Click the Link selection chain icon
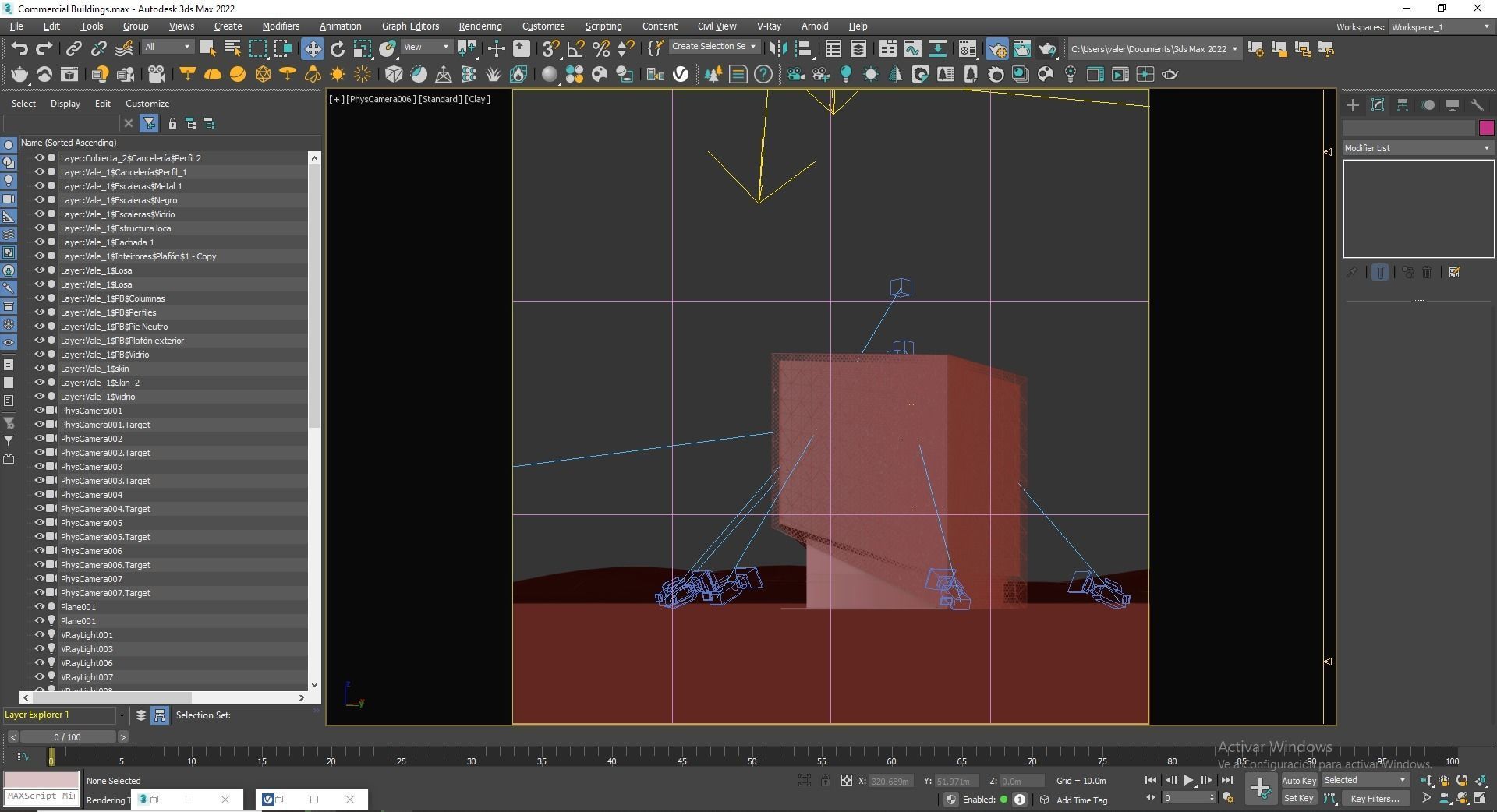Image resolution: width=1497 pixels, height=812 pixels. tap(73, 49)
